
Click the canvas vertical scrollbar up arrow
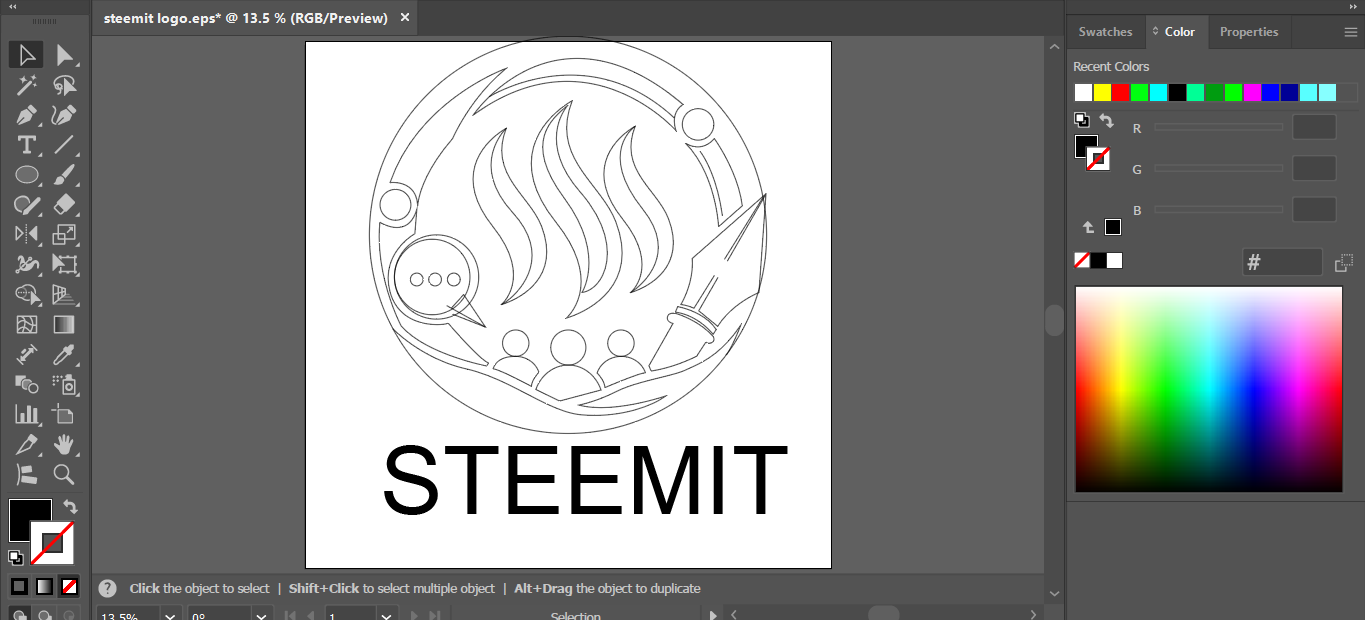pos(1054,46)
